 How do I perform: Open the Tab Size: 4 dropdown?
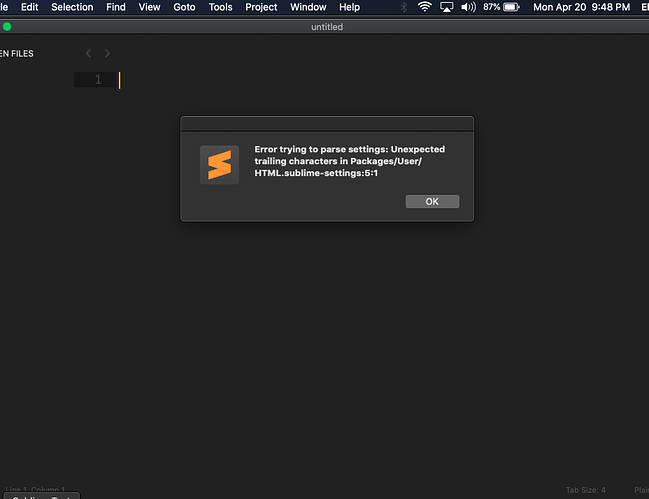coord(586,490)
